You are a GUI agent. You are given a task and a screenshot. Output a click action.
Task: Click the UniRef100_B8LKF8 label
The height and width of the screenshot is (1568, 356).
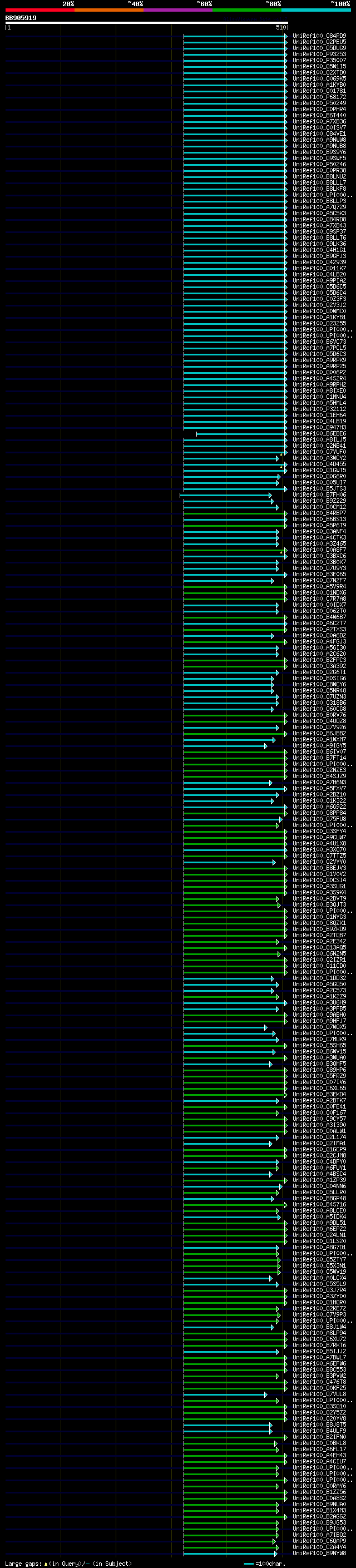tap(319, 189)
